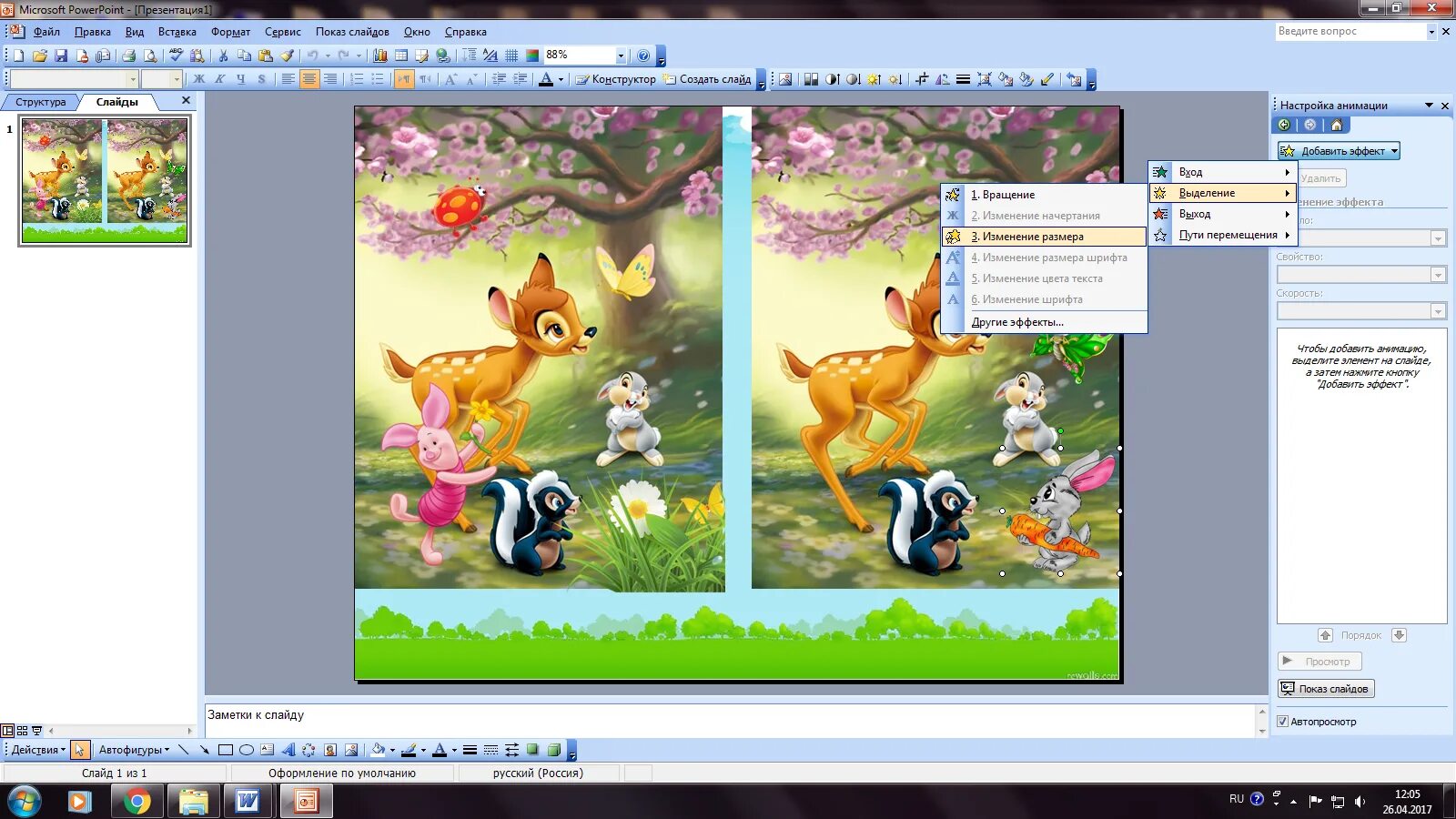The height and width of the screenshot is (819, 1456).
Task: Toggle underline (Ч) formatting
Action: [240, 79]
